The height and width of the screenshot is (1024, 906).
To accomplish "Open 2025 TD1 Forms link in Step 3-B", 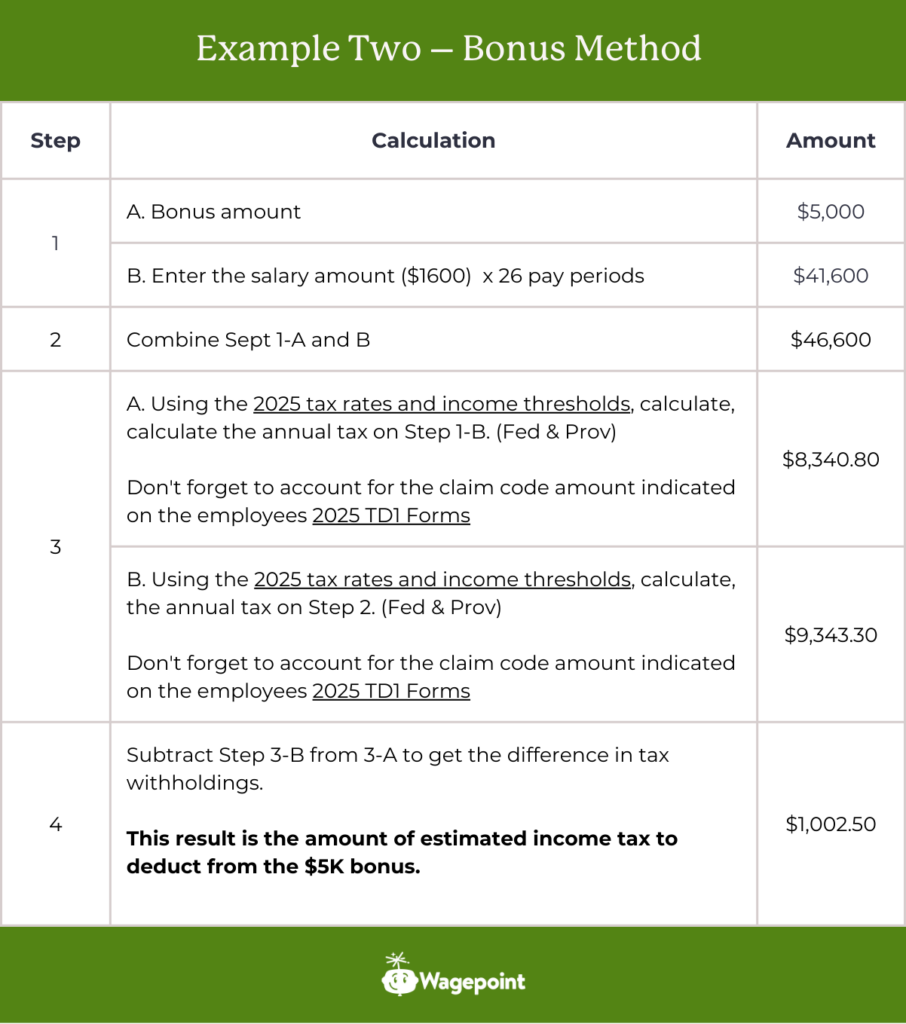I will pos(391,691).
